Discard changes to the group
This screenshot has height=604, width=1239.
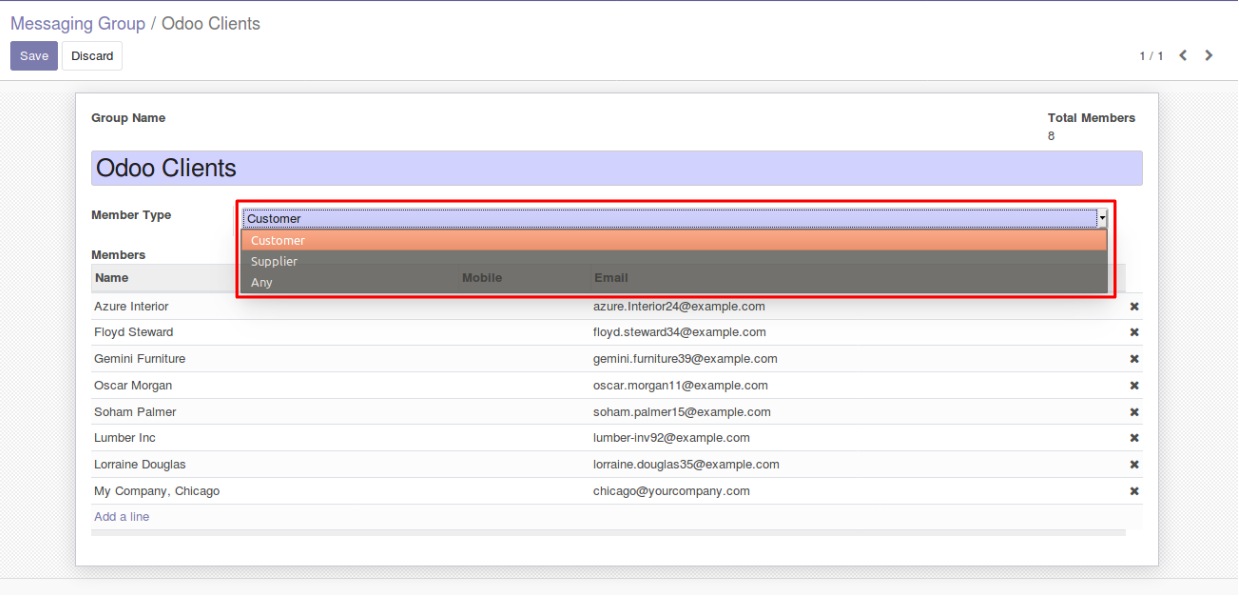click(92, 56)
